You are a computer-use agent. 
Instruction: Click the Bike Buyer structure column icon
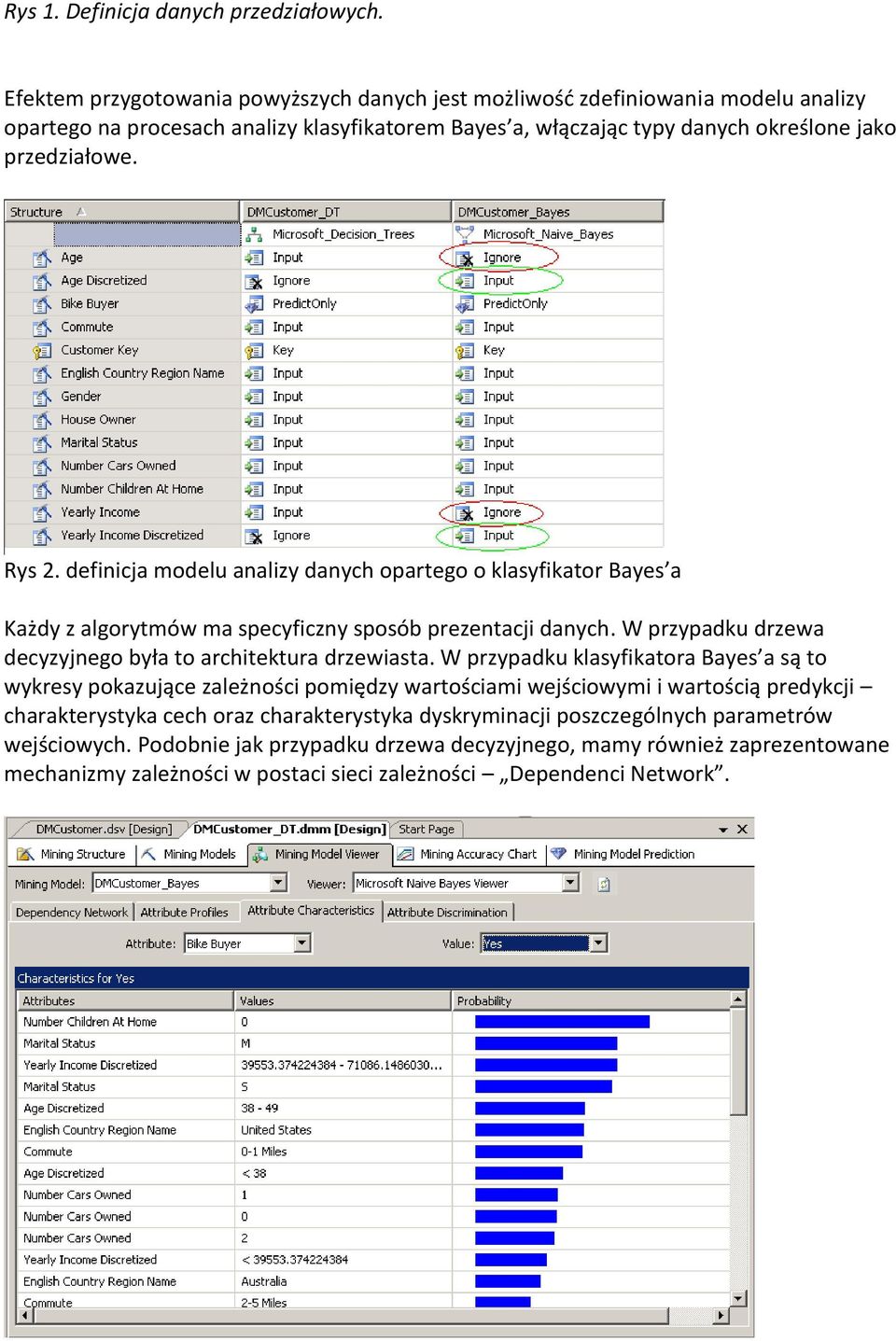pyautogui.click(x=42, y=304)
